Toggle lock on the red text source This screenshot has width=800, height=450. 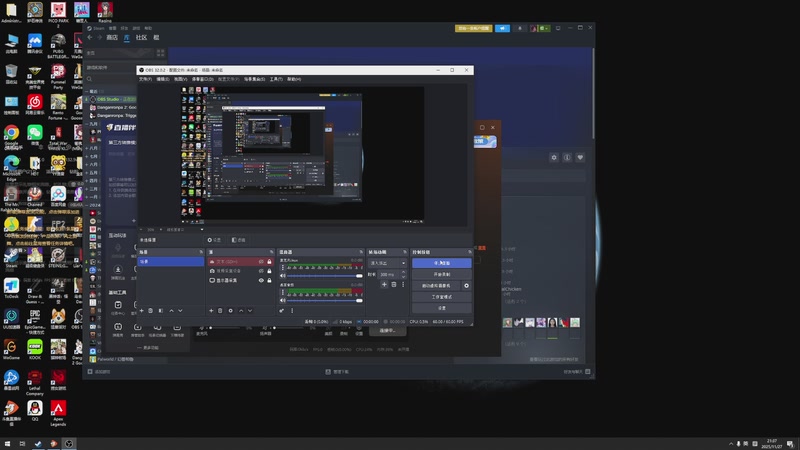(269, 262)
